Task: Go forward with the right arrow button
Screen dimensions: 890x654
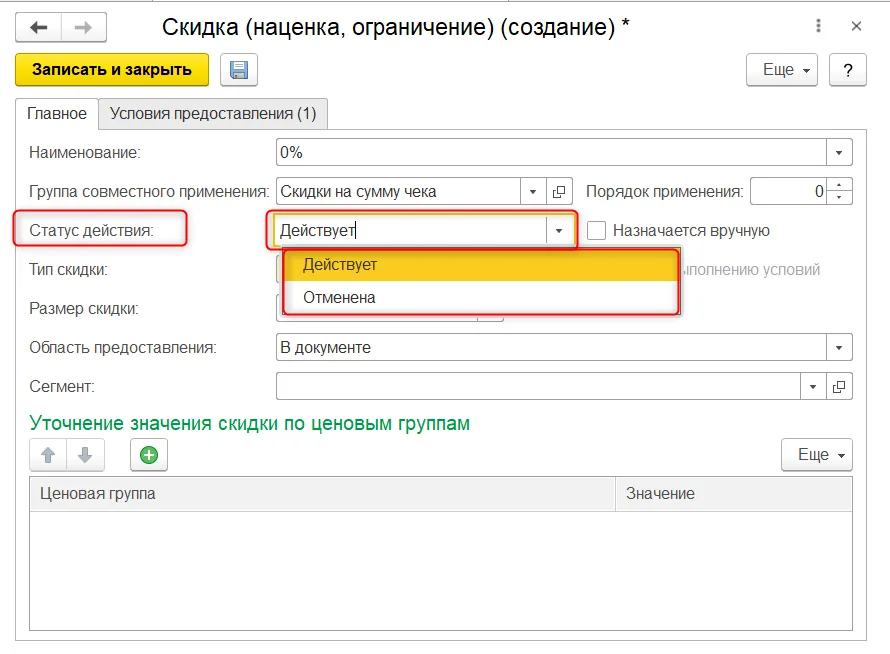Action: 83,27
